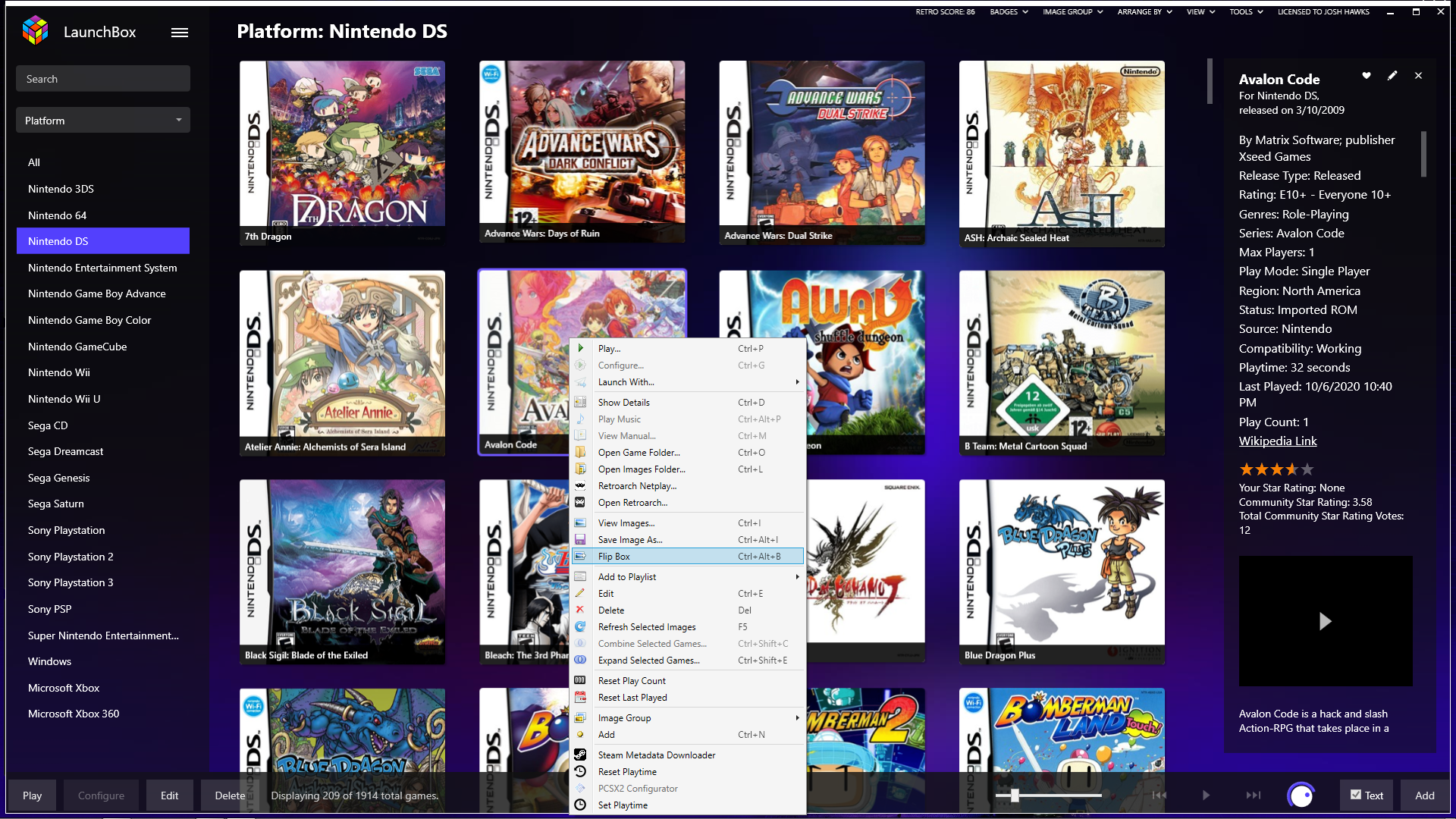1456x819 pixels.
Task: Click the Save Image As disk icon
Action: click(580, 539)
